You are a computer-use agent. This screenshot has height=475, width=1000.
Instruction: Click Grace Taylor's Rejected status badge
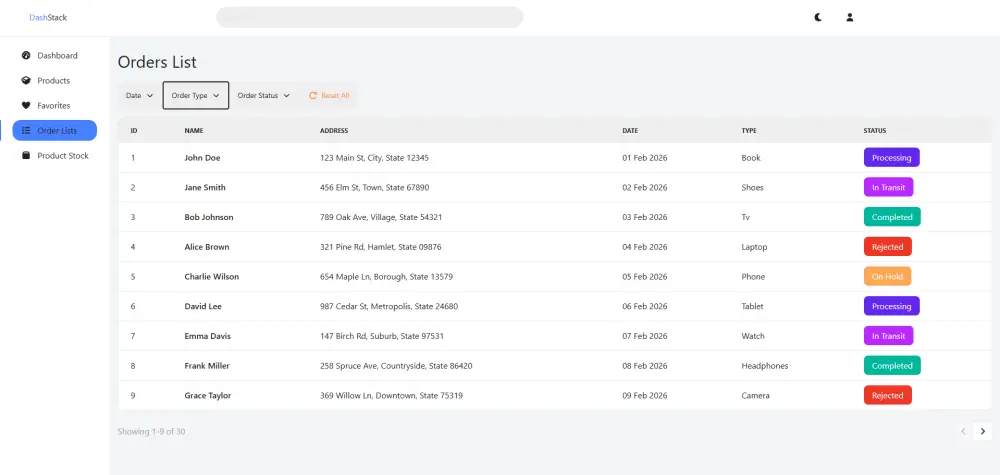(888, 395)
